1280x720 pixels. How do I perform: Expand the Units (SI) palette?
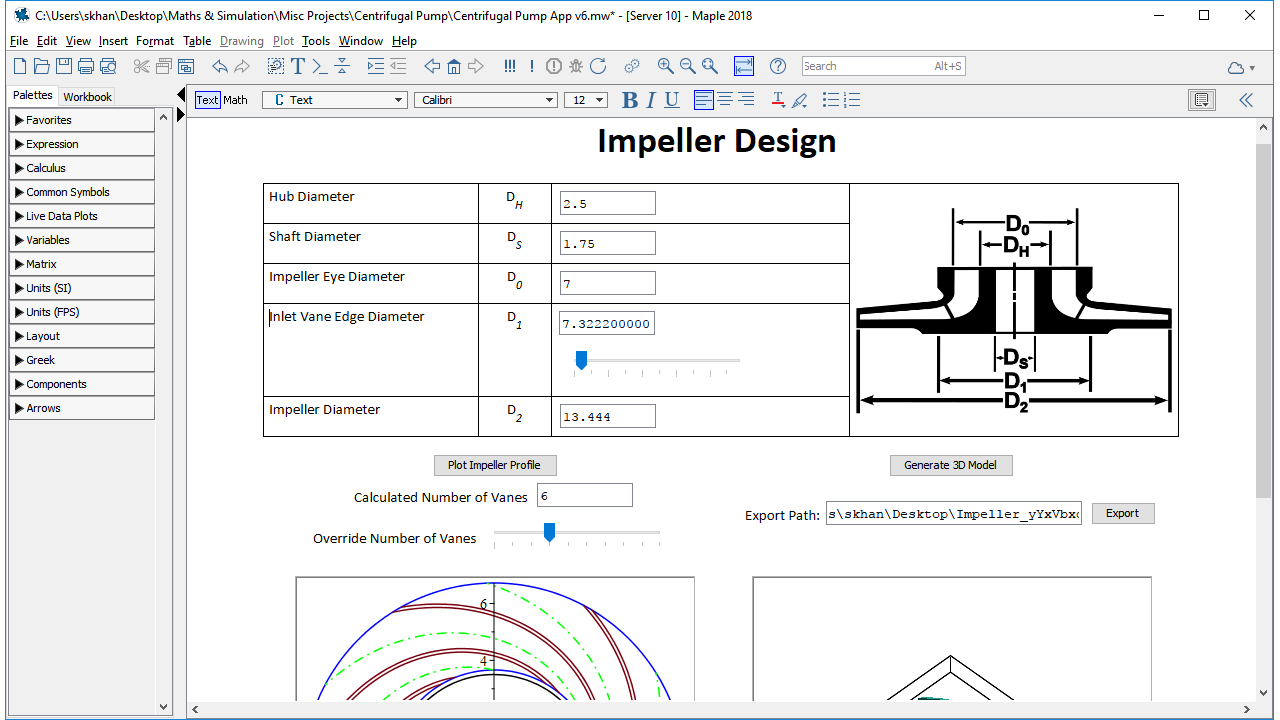(82, 288)
